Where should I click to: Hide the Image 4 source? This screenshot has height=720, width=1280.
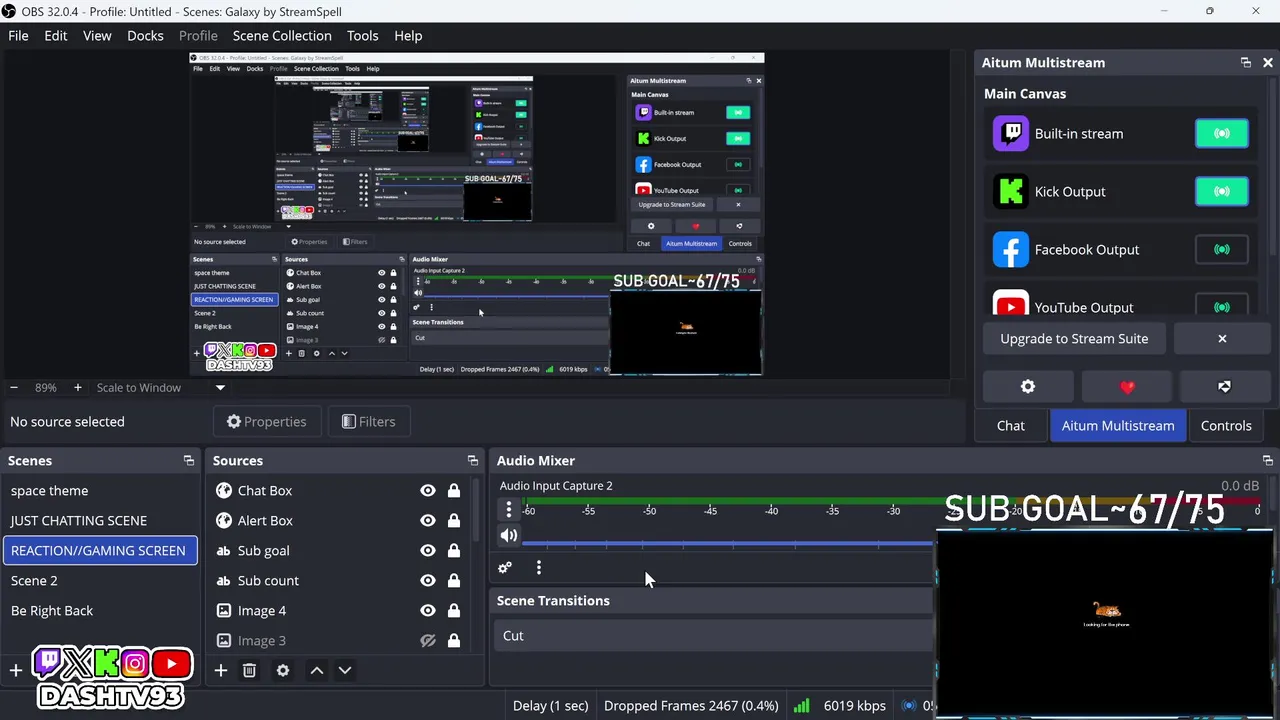click(428, 610)
